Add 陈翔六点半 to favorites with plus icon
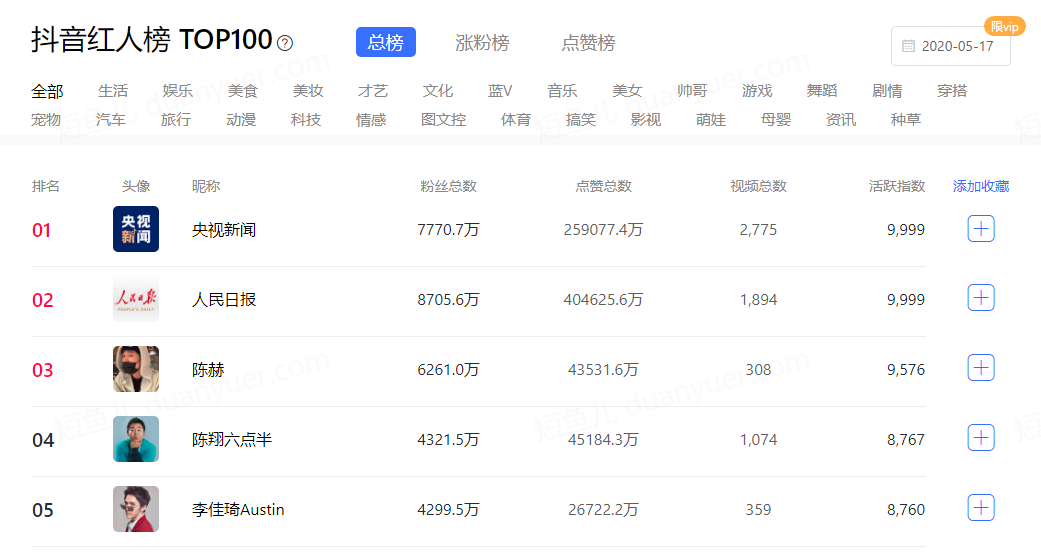The width and height of the screenshot is (1041, 555). [x=981, y=437]
